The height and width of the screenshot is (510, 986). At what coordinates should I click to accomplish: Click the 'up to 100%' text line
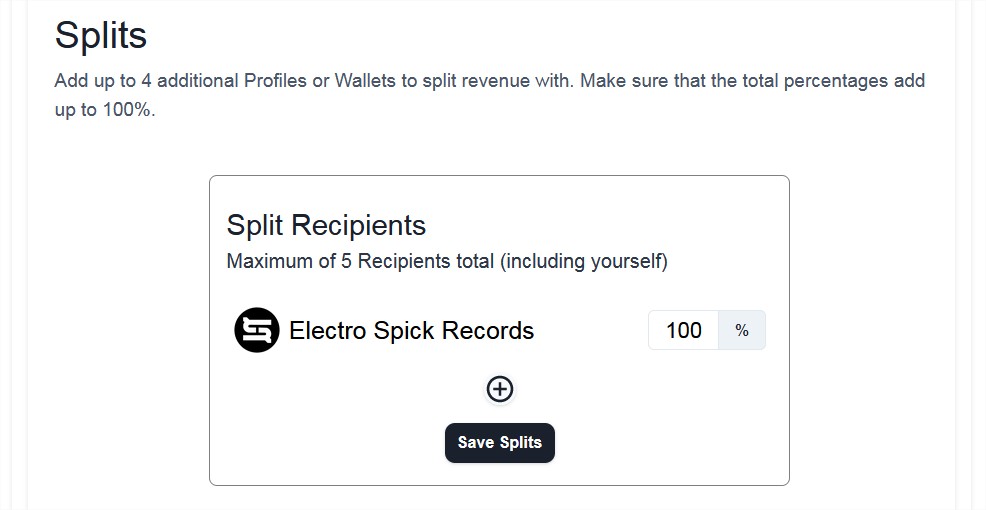point(105,110)
